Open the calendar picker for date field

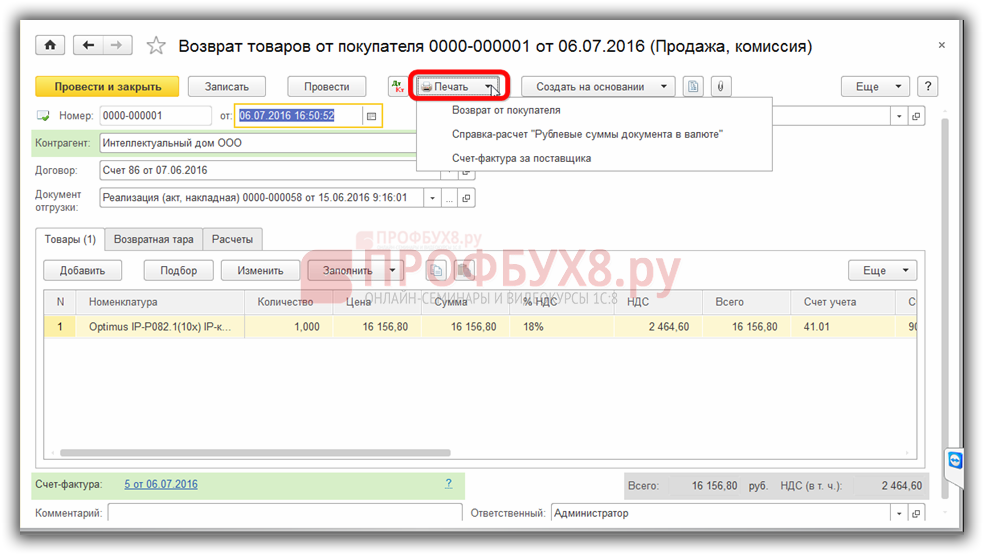coord(371,116)
